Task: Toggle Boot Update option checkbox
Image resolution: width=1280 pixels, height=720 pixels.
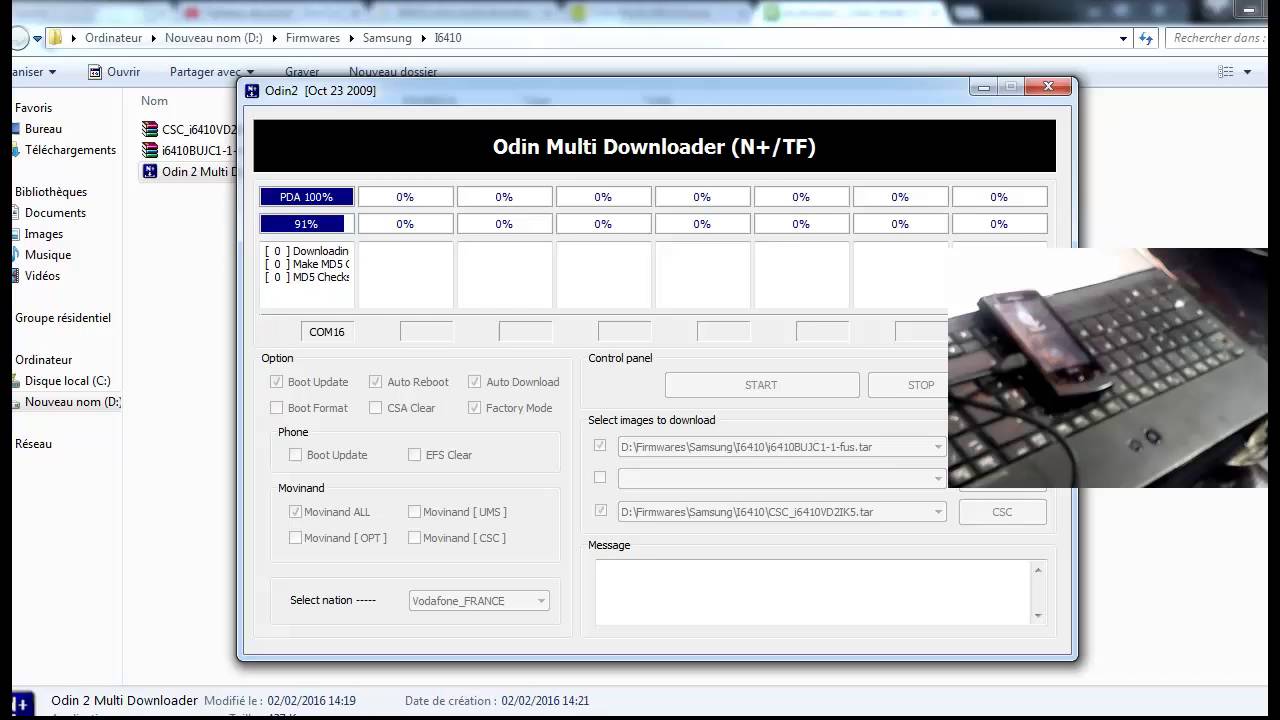Action: (x=276, y=382)
